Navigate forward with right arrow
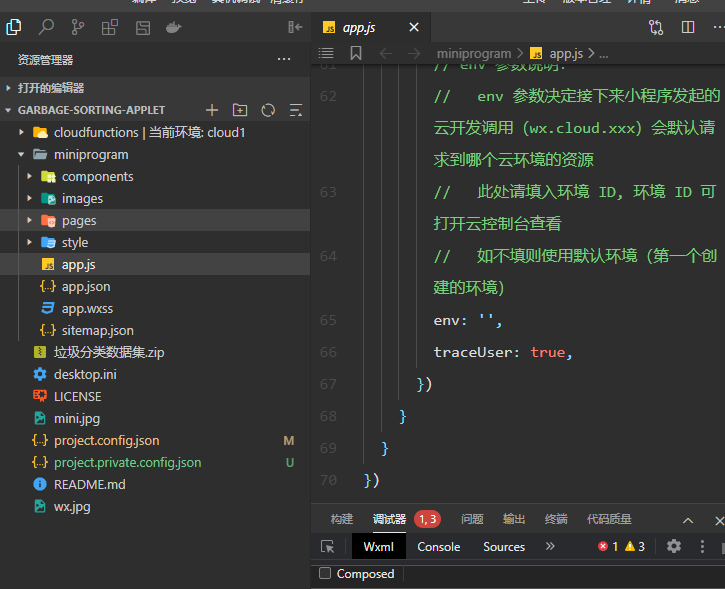This screenshot has width=725, height=589. coord(414,54)
